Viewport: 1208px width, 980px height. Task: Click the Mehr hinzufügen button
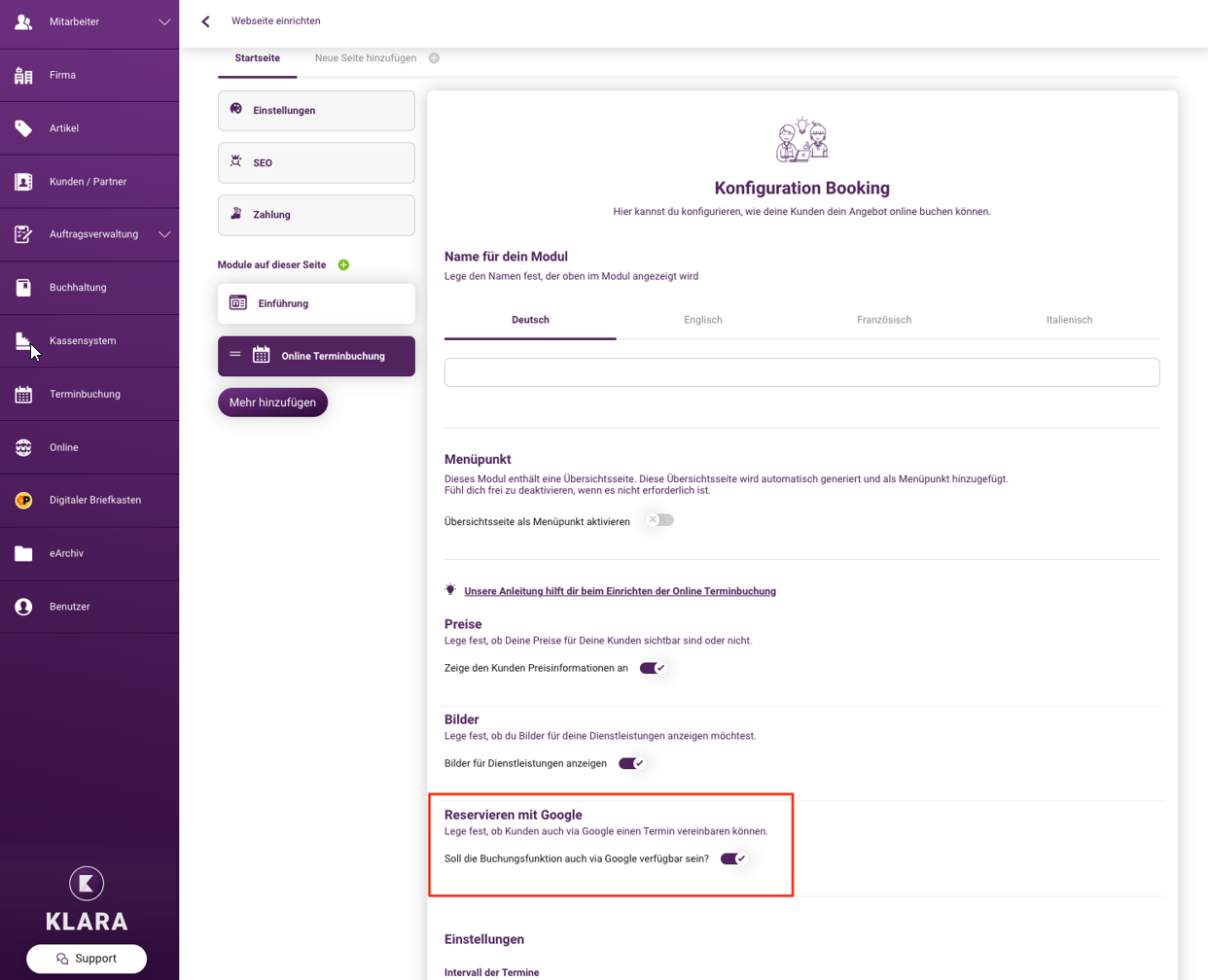point(272,402)
